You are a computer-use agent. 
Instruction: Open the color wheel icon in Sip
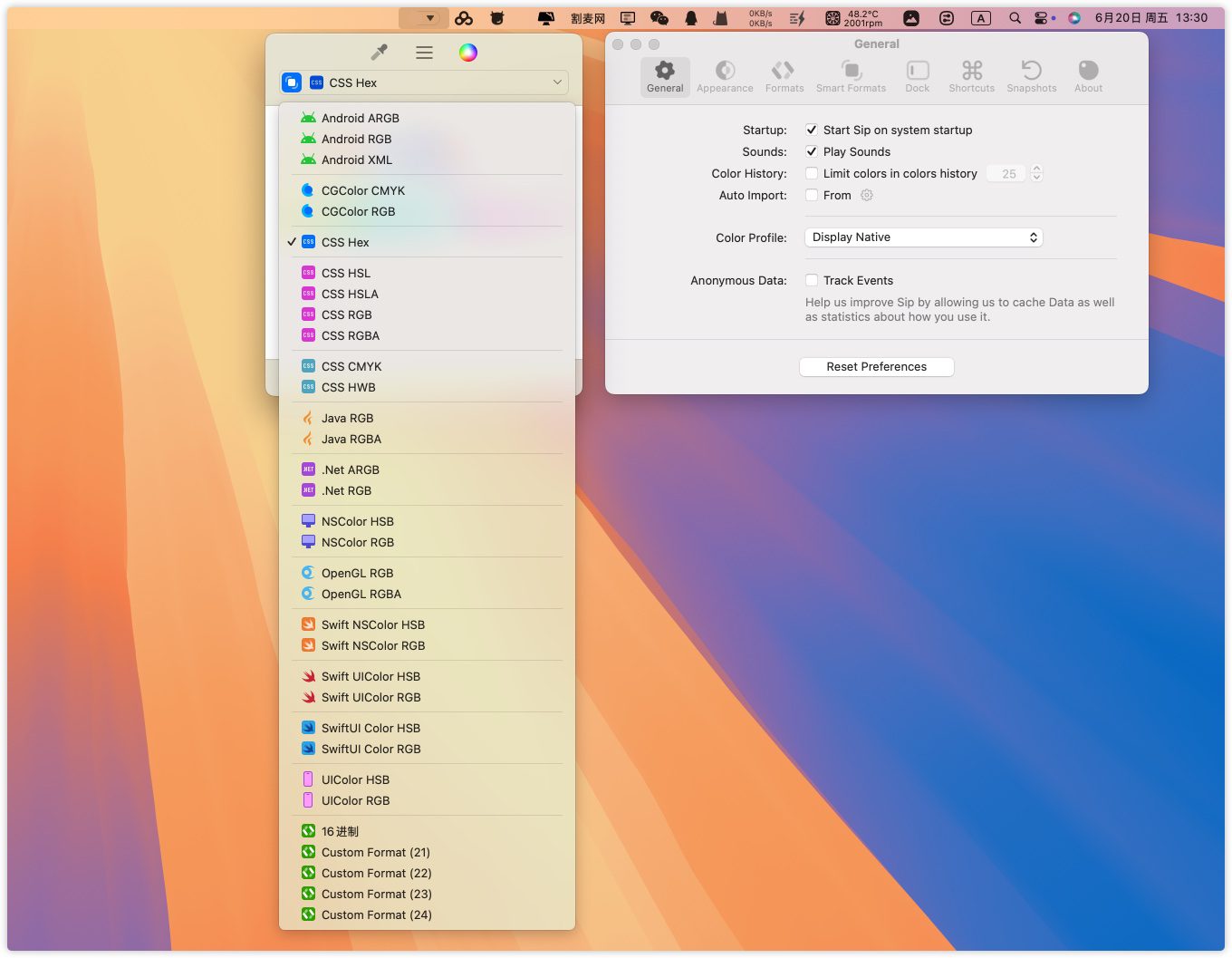click(467, 53)
